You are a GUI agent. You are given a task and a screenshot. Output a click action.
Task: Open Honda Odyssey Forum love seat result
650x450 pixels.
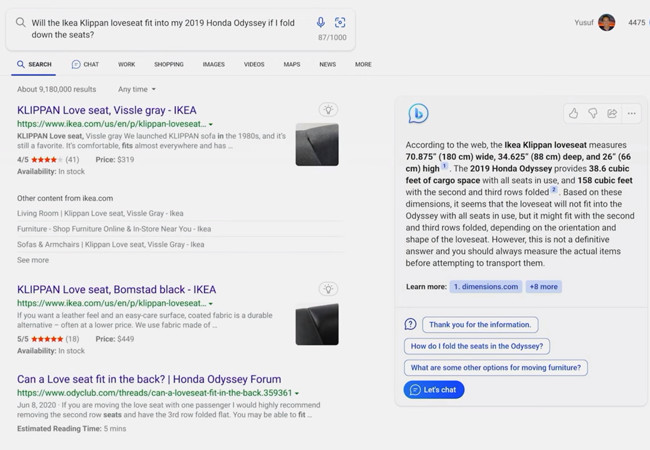click(x=149, y=379)
